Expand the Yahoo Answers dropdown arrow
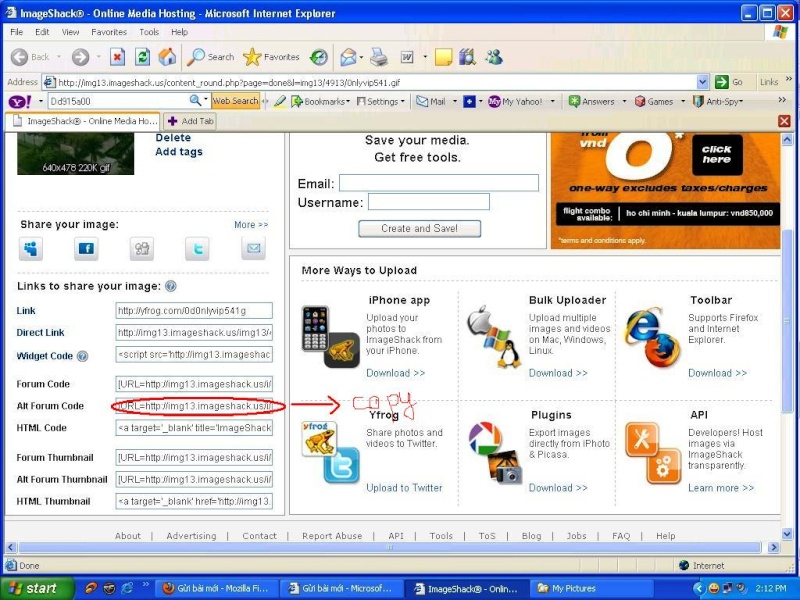This screenshot has width=800, height=600. [x=624, y=102]
